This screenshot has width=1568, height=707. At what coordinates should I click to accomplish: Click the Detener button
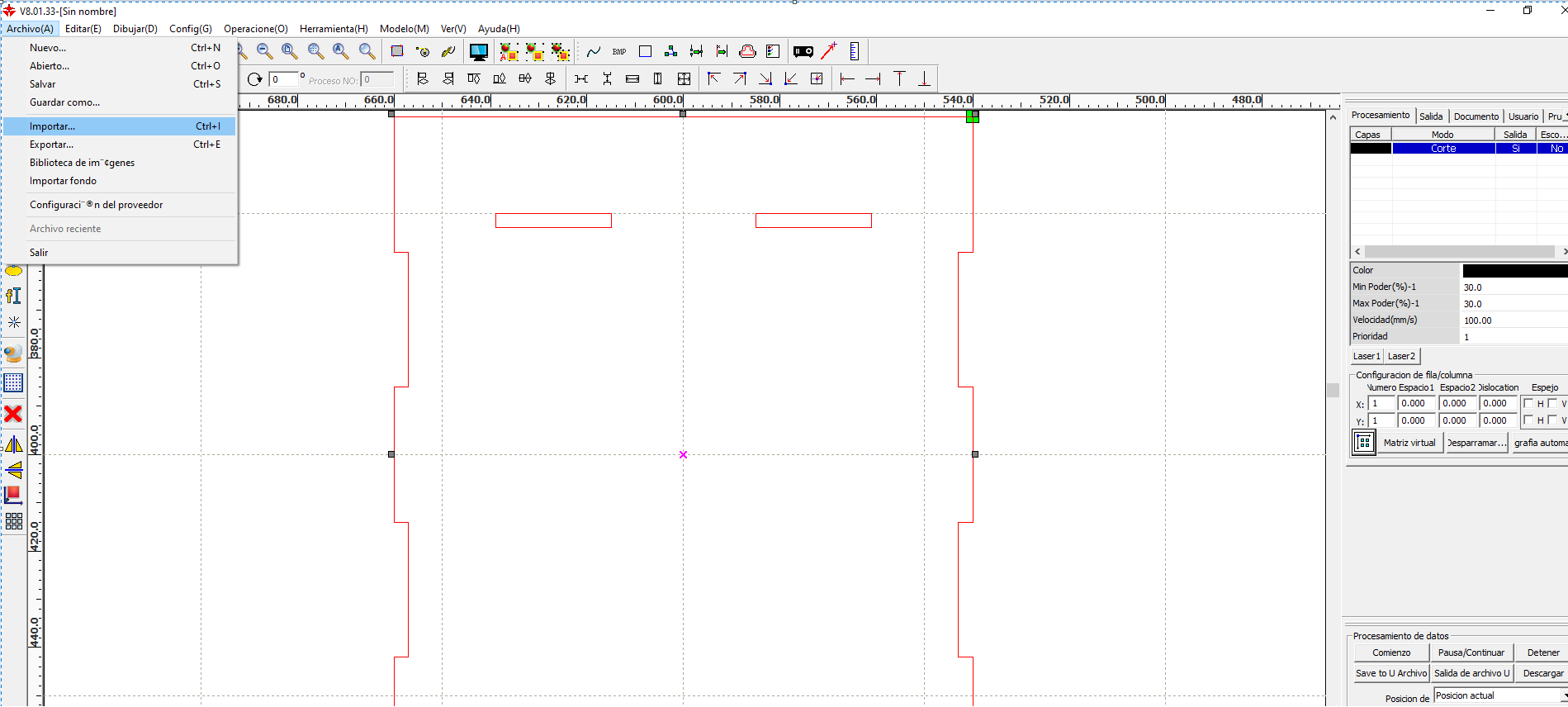pos(1542,652)
